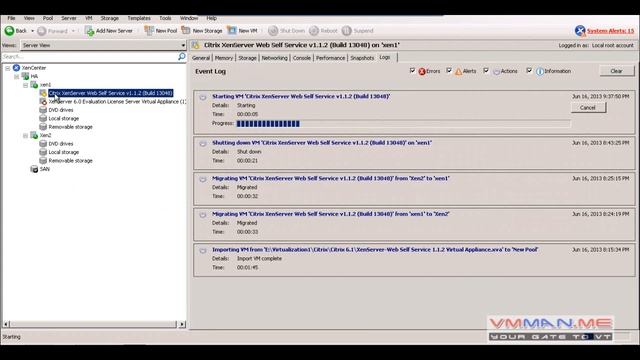Collapse the xen1 server node
640x360 pixels.
pyautogui.click(x=26, y=85)
